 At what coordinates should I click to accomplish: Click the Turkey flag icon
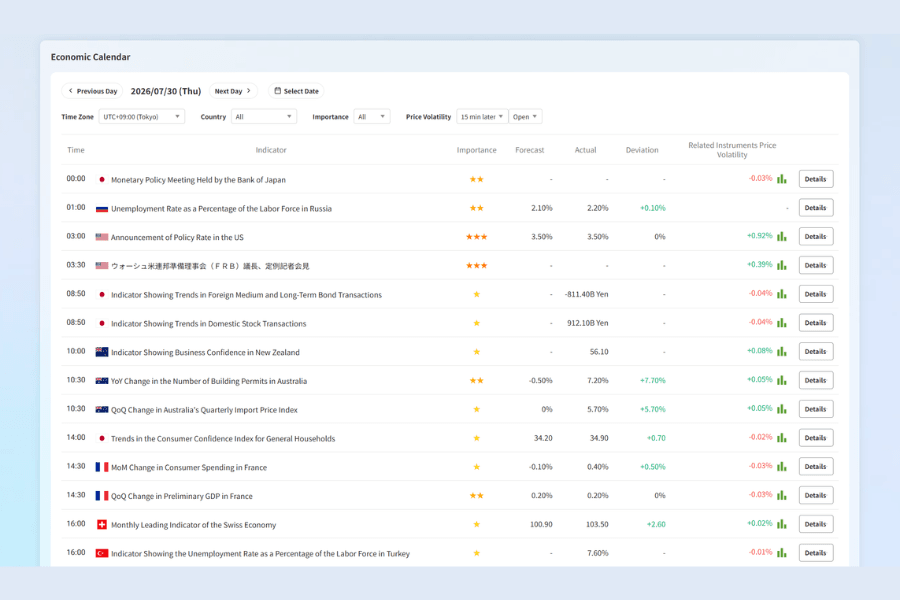[x=102, y=553]
